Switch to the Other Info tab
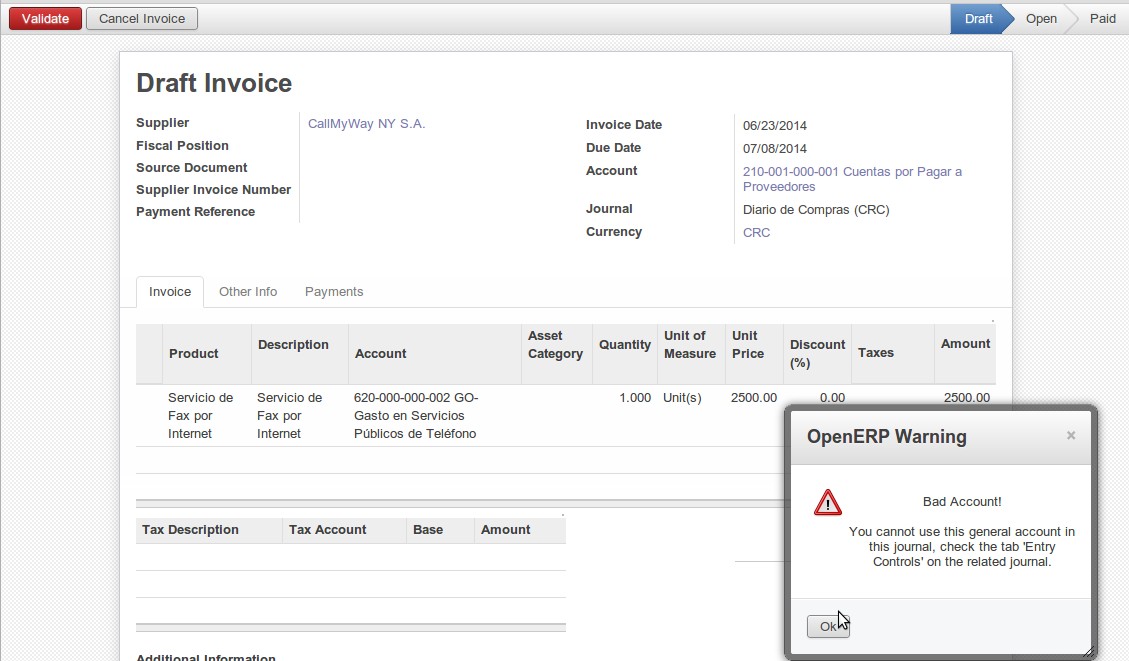Image resolution: width=1129 pixels, height=661 pixels. click(x=248, y=292)
